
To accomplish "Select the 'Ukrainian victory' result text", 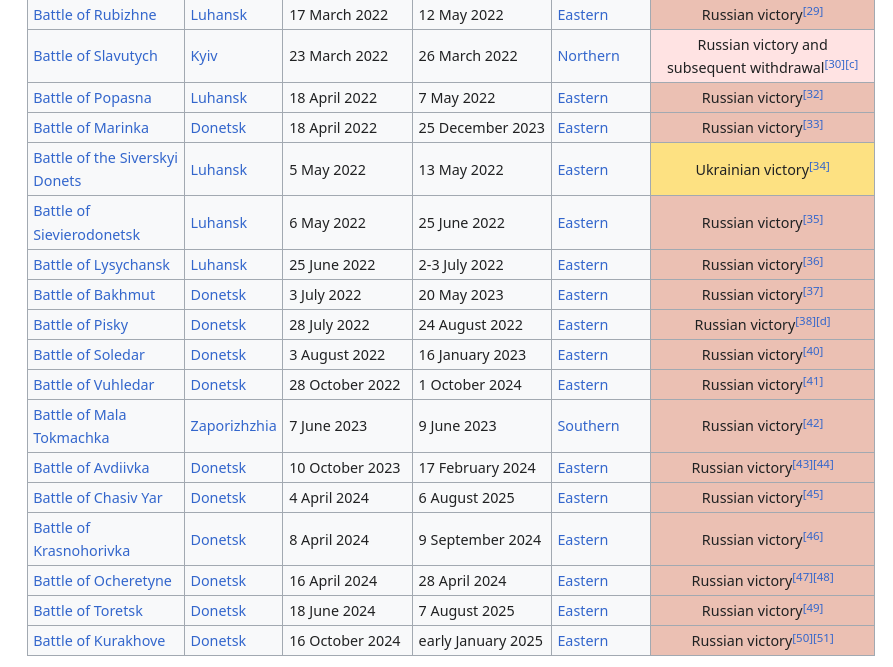I will coord(752,170).
